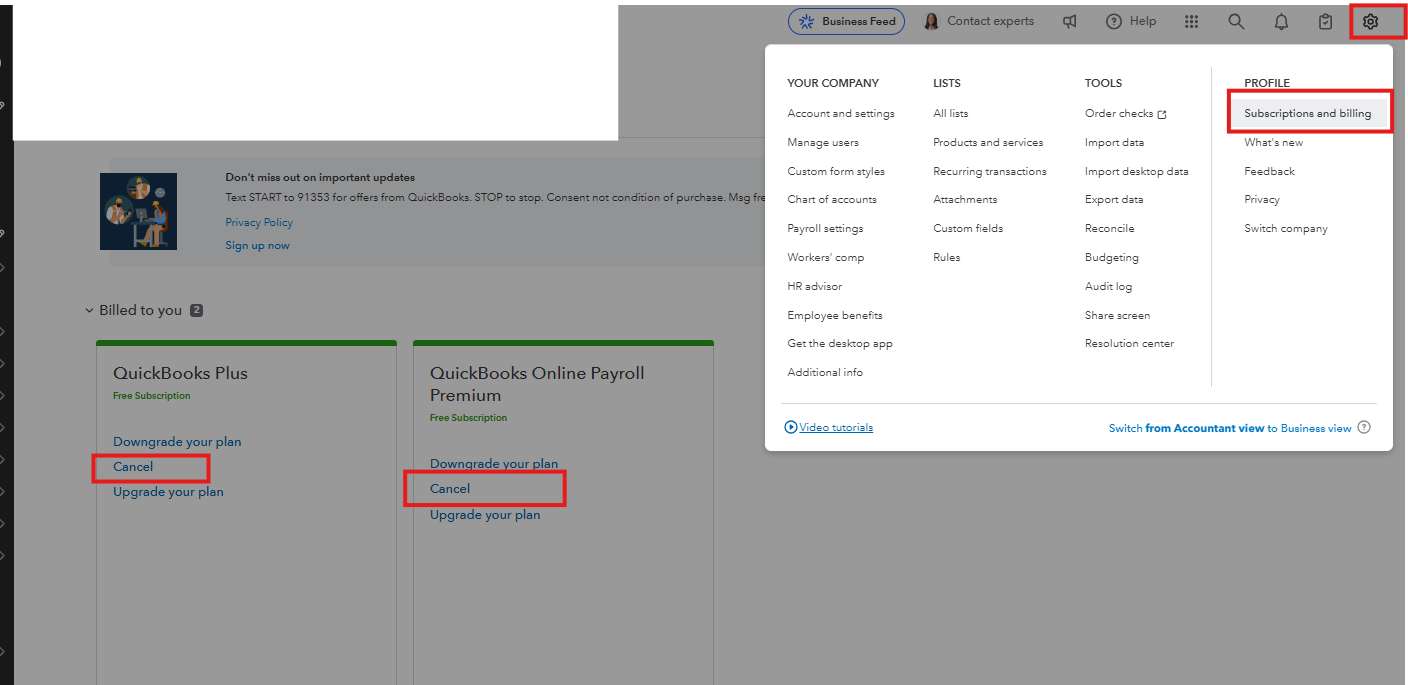Open Custom form styles
The image size is (1408, 685).
[836, 171]
